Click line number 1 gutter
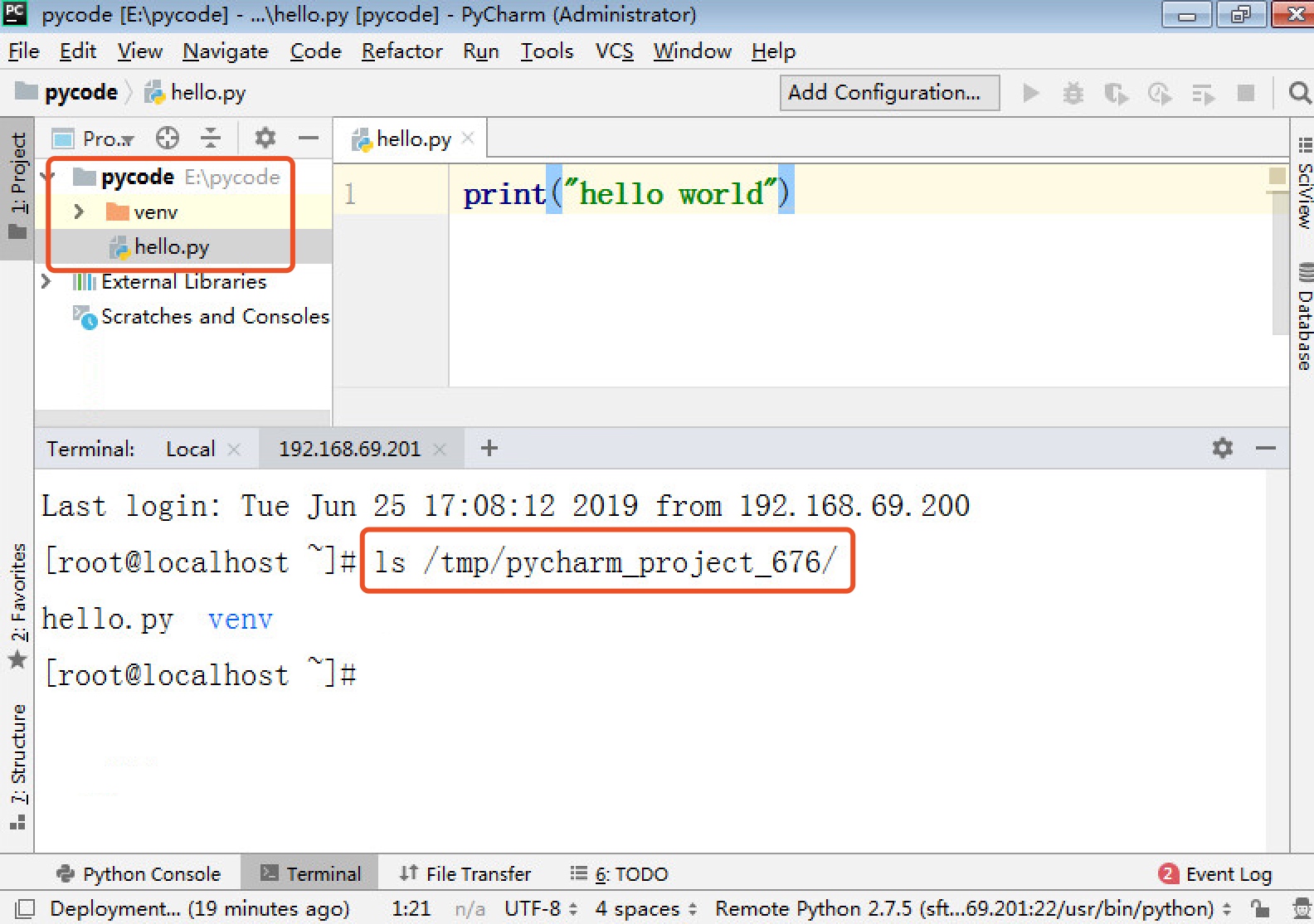The height and width of the screenshot is (924, 1314). tap(350, 194)
